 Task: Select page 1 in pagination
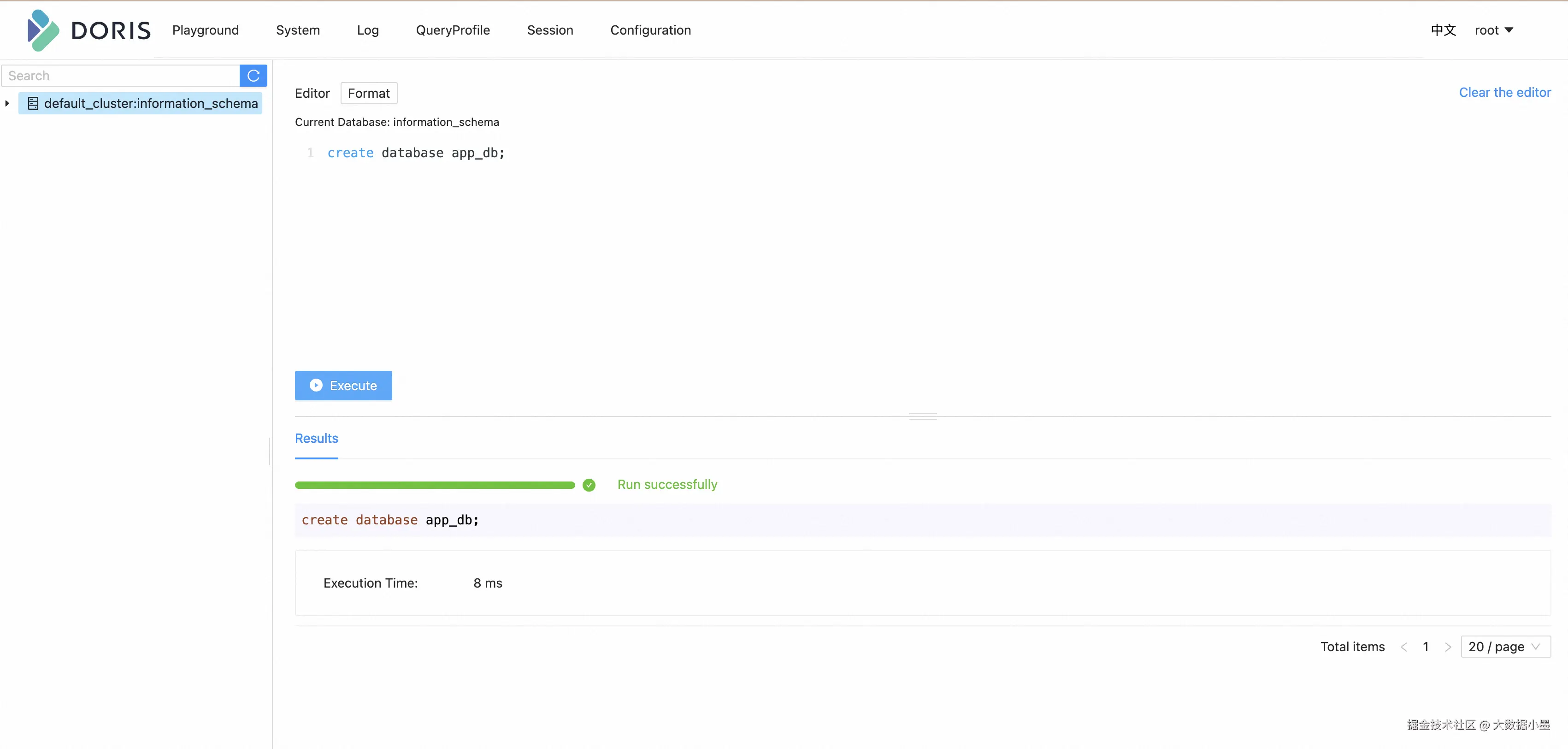[x=1426, y=647]
